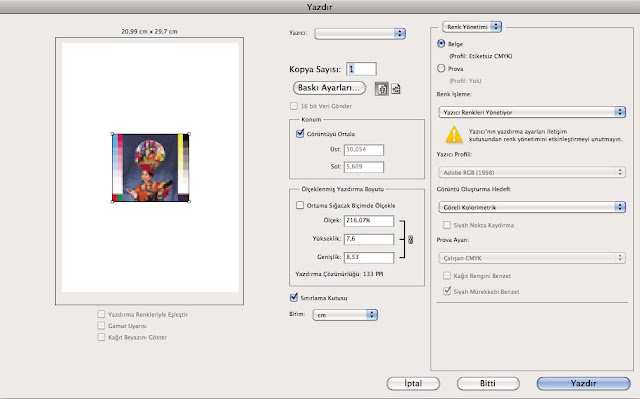Open the Çalışan CMYK dropdown
This screenshot has height=399, width=640.
[x=532, y=258]
